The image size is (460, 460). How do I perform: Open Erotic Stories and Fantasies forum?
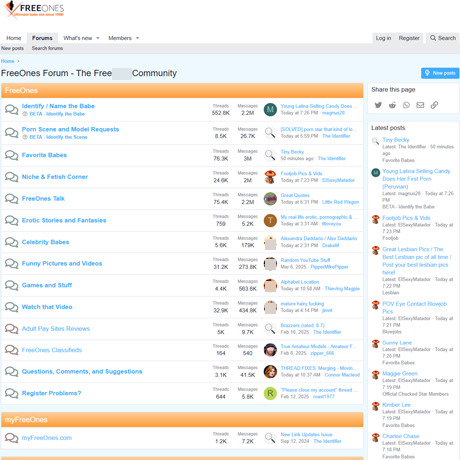point(64,220)
